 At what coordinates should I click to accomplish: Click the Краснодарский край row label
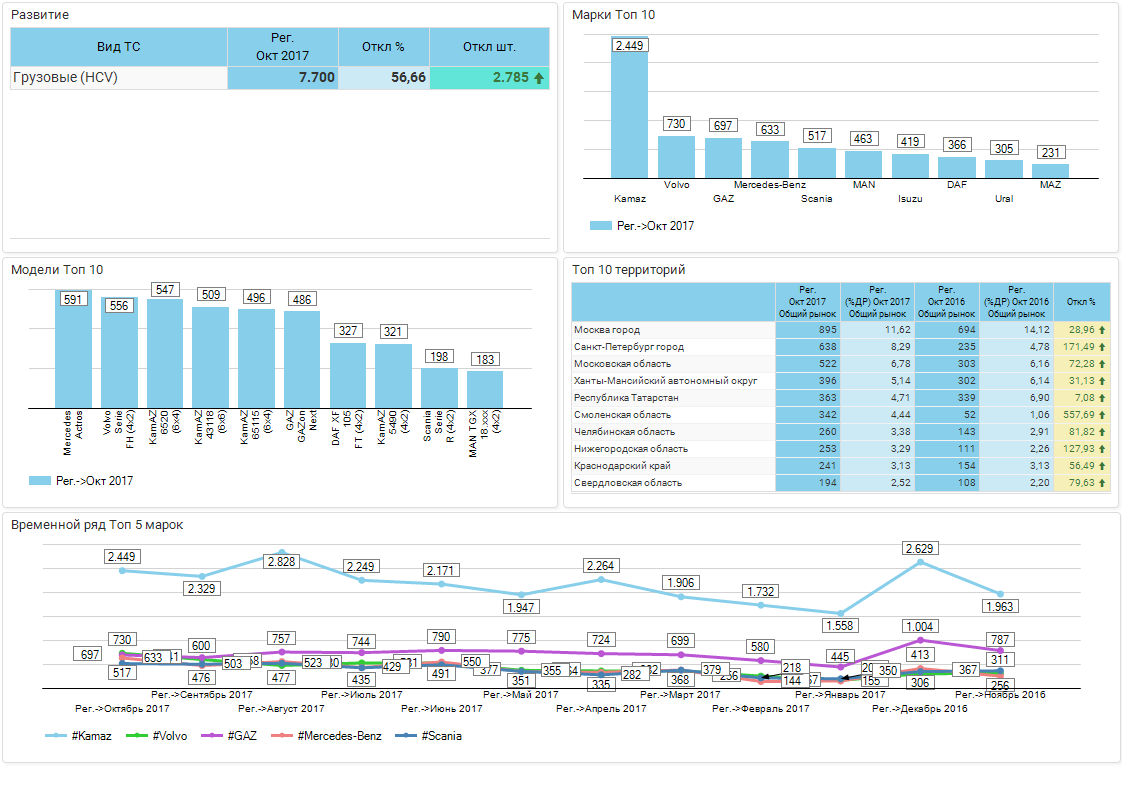pos(623,466)
